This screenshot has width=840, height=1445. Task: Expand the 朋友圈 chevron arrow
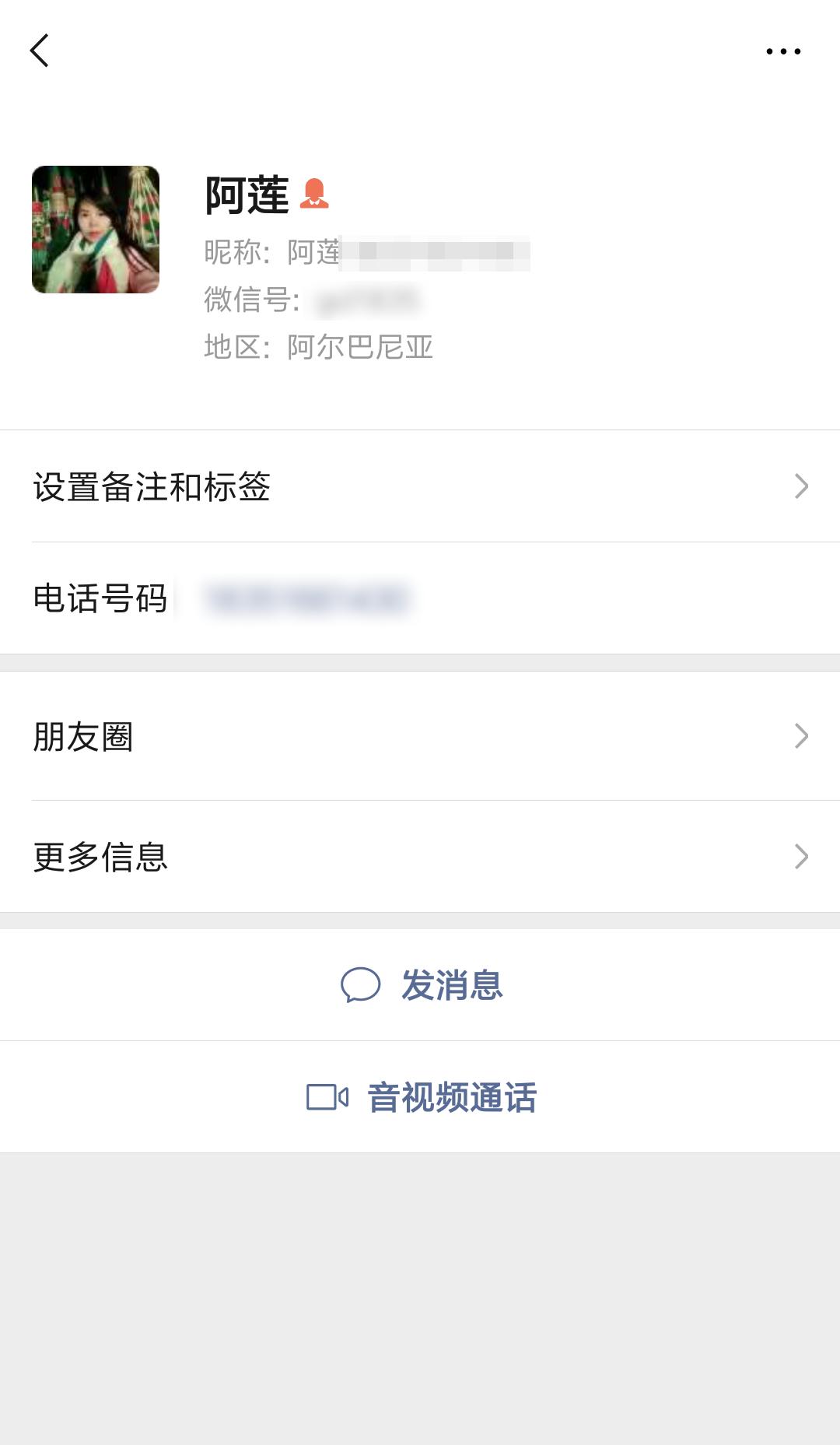(801, 736)
